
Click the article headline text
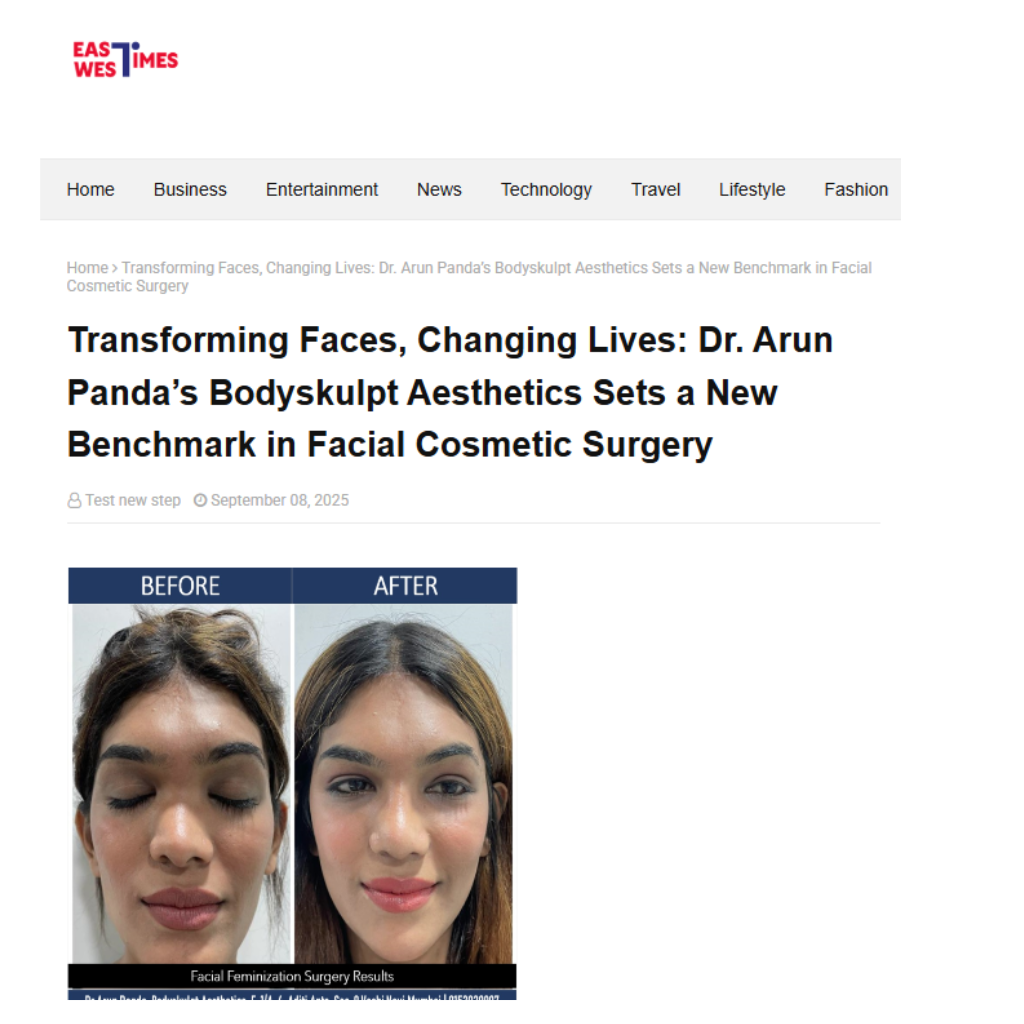coord(450,392)
